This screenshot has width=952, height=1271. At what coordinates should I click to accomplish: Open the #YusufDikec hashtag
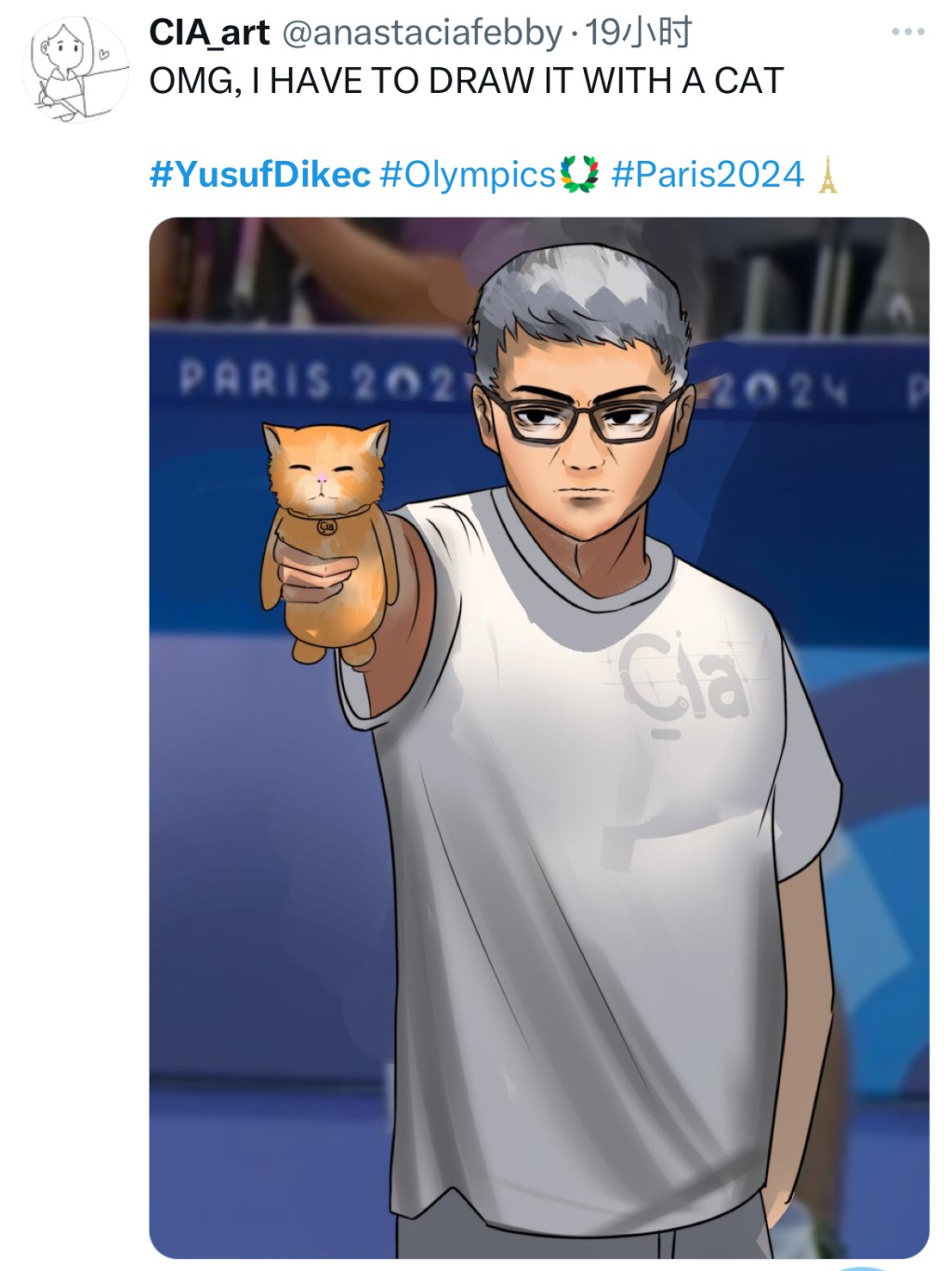(x=259, y=174)
